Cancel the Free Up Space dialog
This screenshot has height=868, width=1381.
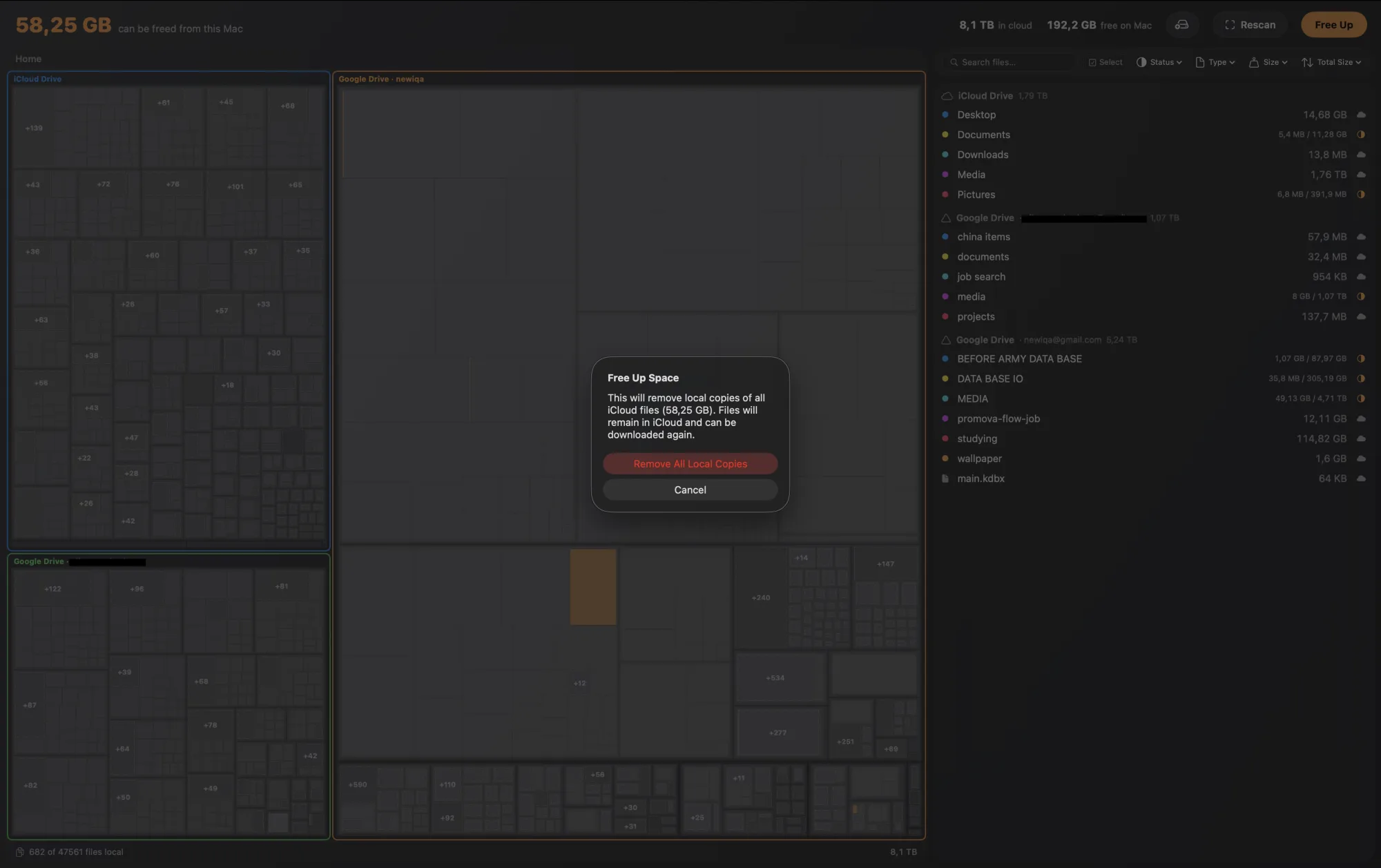[x=690, y=490]
